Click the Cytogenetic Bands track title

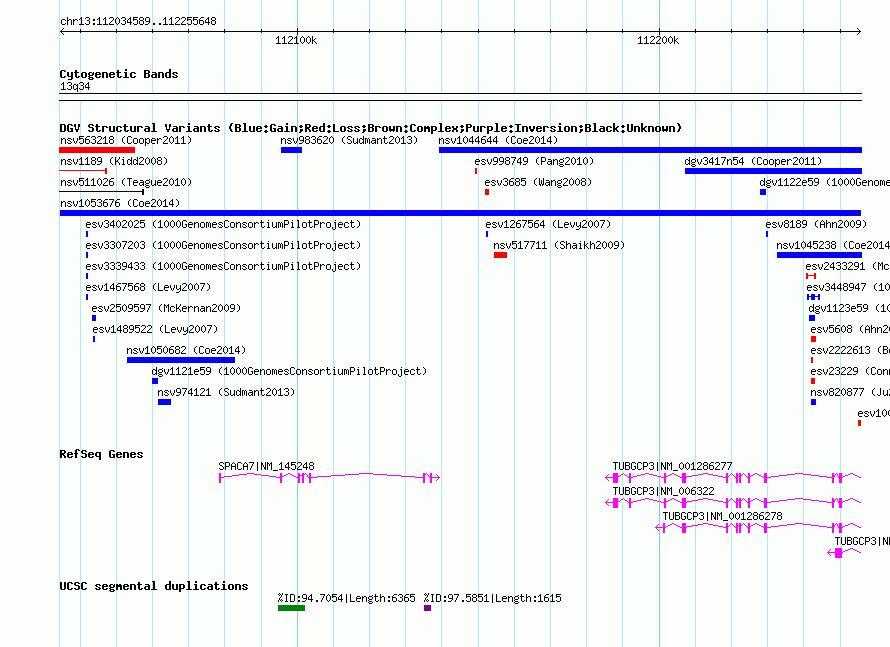click(119, 74)
